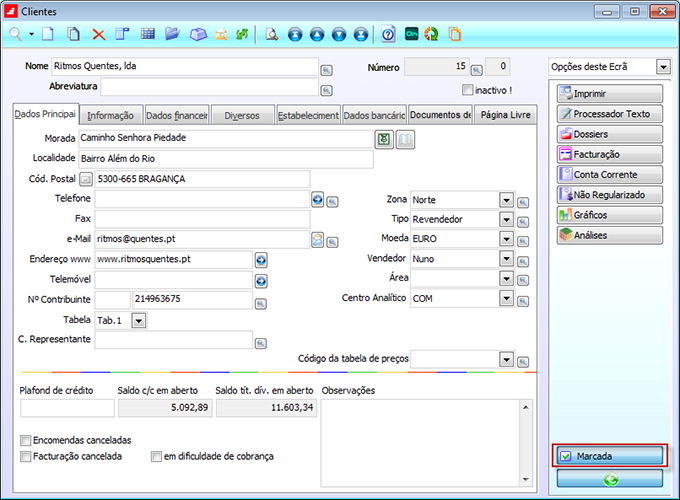Viewport: 680px width, 500px height.
Task: Click the Imprimir button
Action: click(610, 94)
